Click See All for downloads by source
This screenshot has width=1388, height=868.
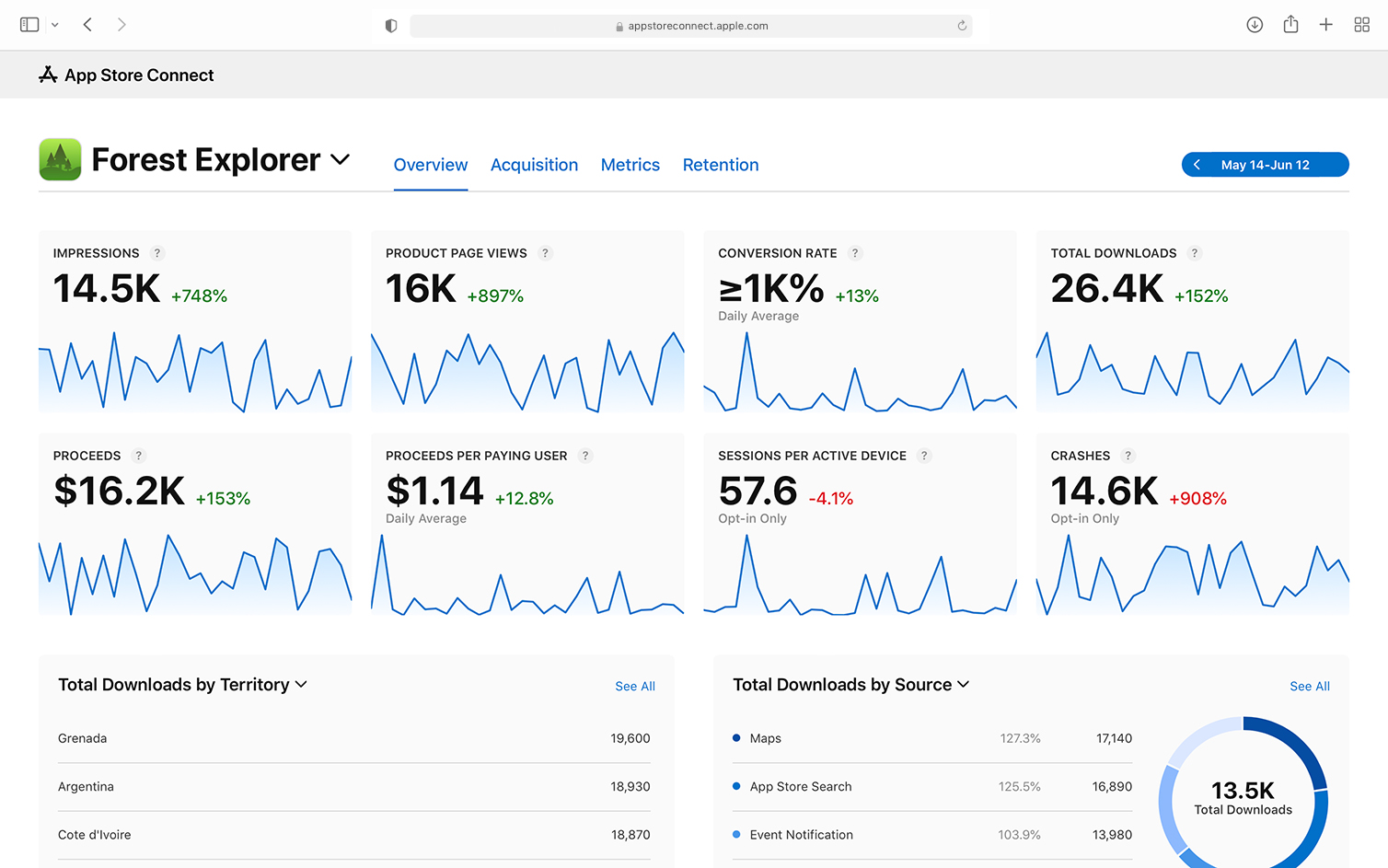tap(1310, 686)
